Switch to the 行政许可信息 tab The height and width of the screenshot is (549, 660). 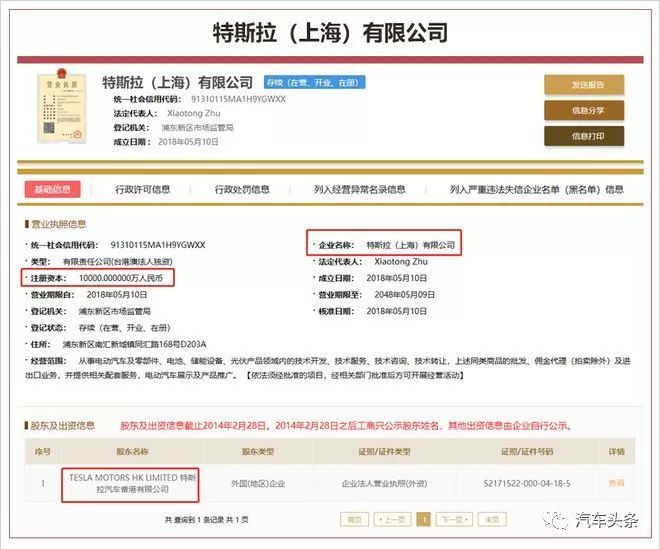(143, 189)
